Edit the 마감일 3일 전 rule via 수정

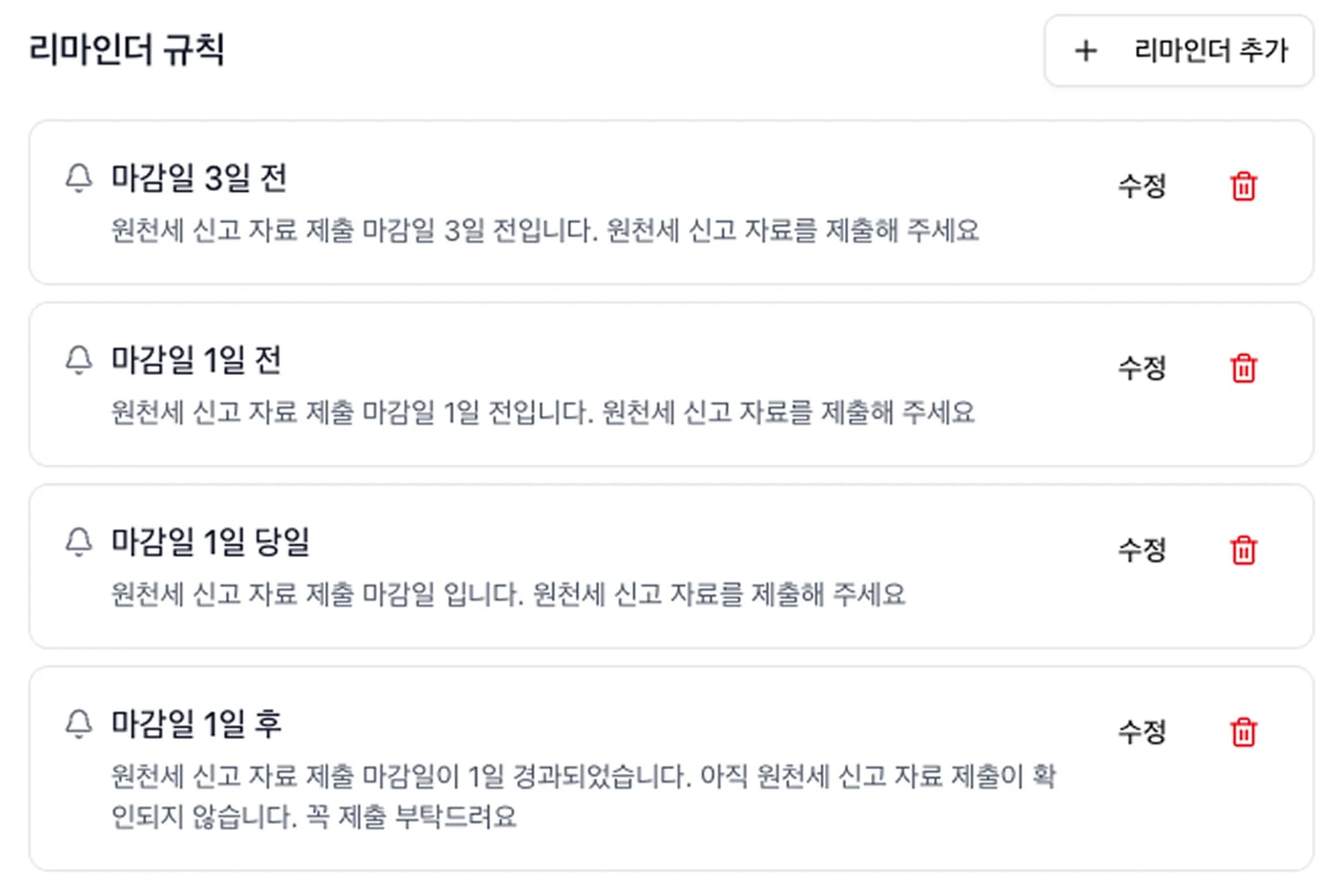click(x=1141, y=185)
